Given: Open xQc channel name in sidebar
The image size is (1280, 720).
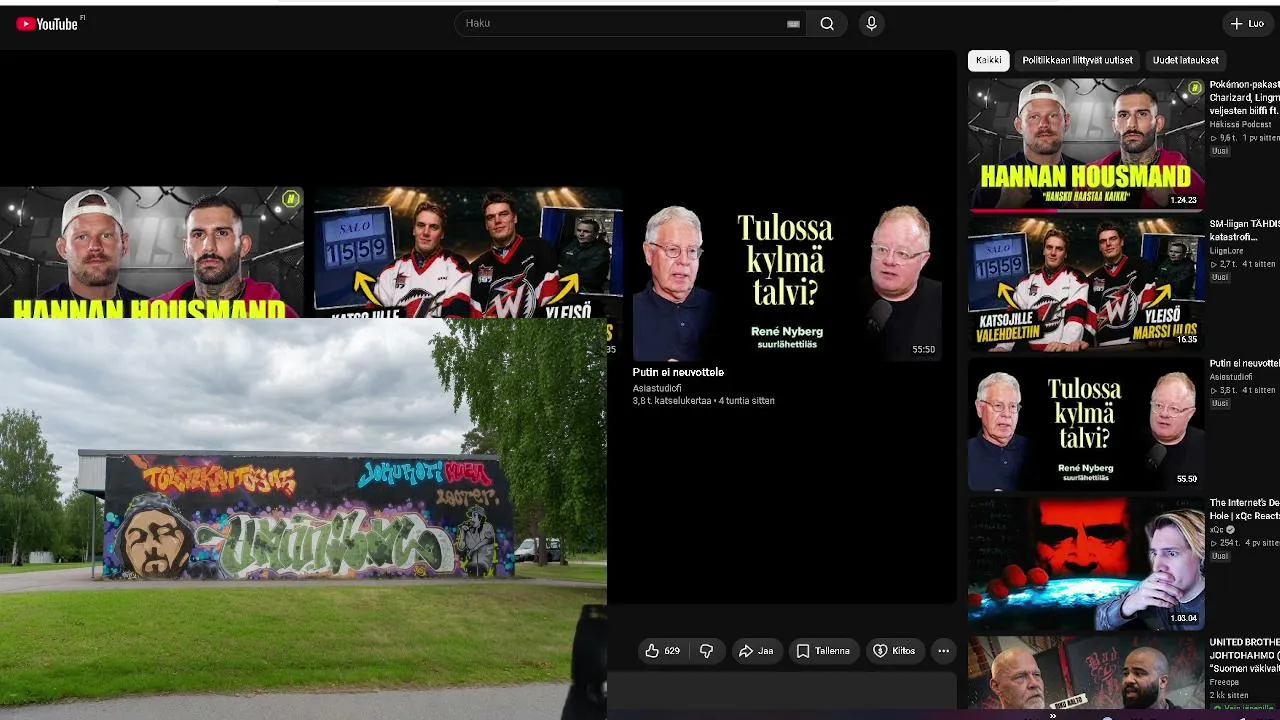Looking at the screenshot, I should pyautogui.click(x=1217, y=530).
